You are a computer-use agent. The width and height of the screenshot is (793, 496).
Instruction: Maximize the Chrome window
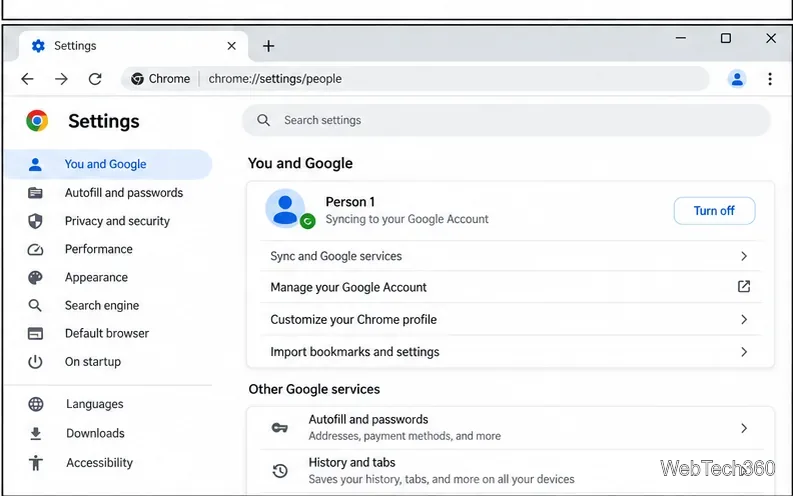point(726,38)
